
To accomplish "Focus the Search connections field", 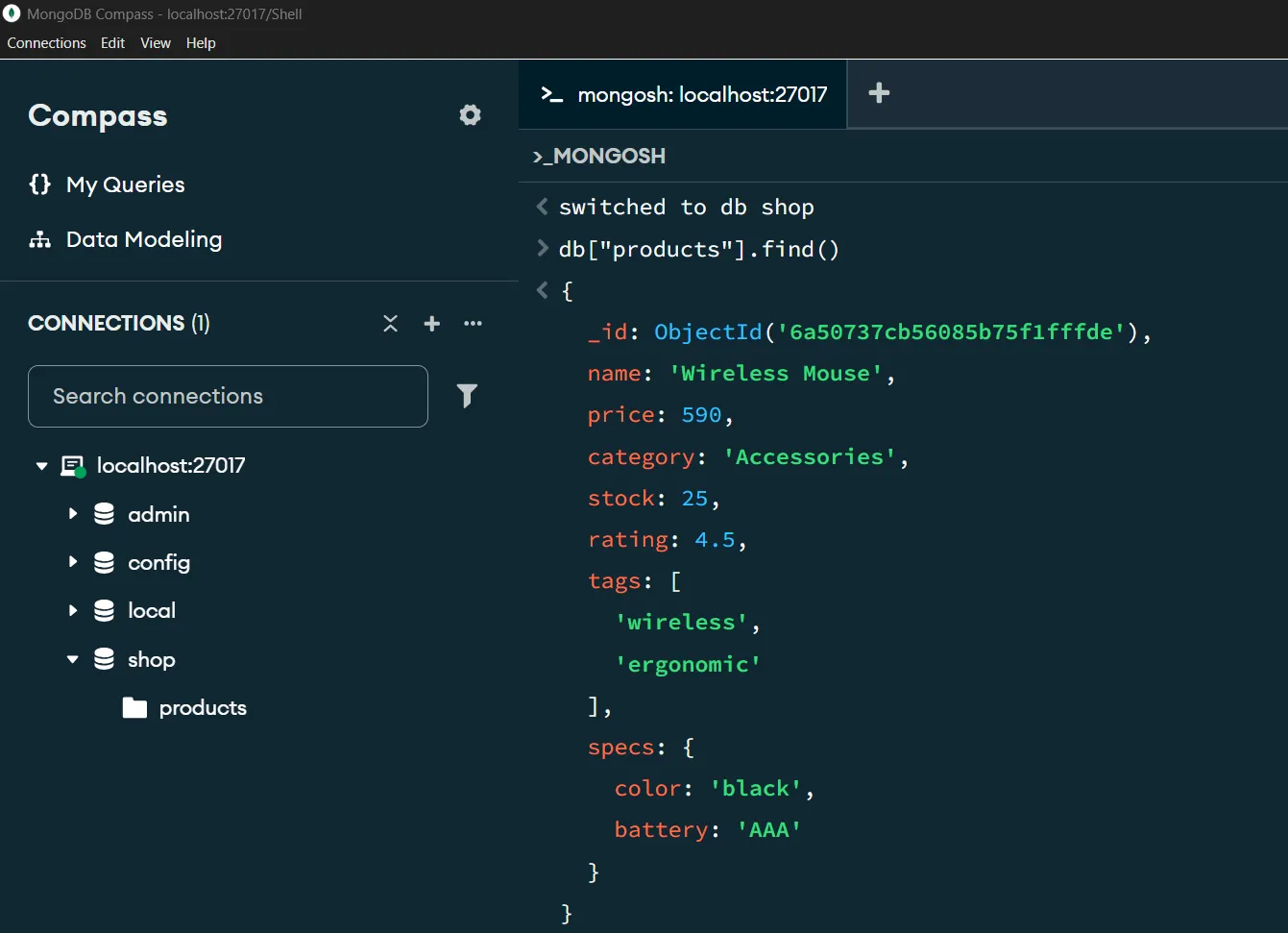I will [x=228, y=396].
